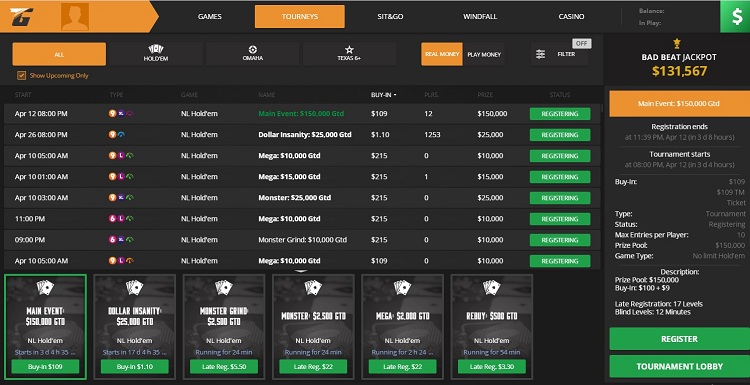Select the Texas 6+ star icon

point(349,49)
